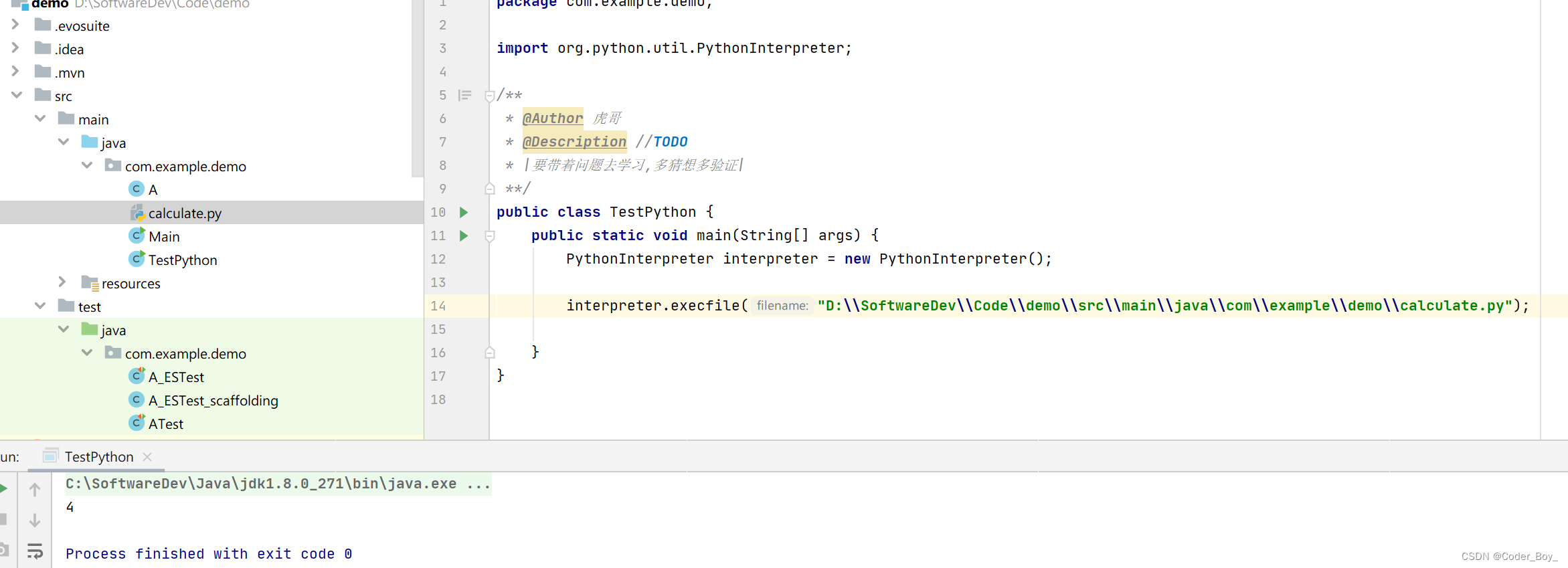This screenshot has height=568, width=1568.
Task: Run main method from line 11 gutter
Action: click(x=463, y=235)
